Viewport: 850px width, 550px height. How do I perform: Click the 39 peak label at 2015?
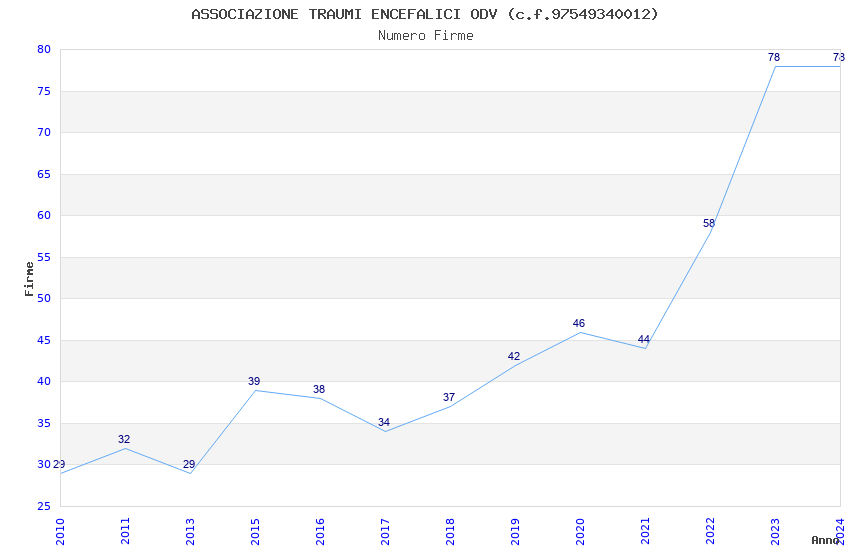click(x=254, y=381)
